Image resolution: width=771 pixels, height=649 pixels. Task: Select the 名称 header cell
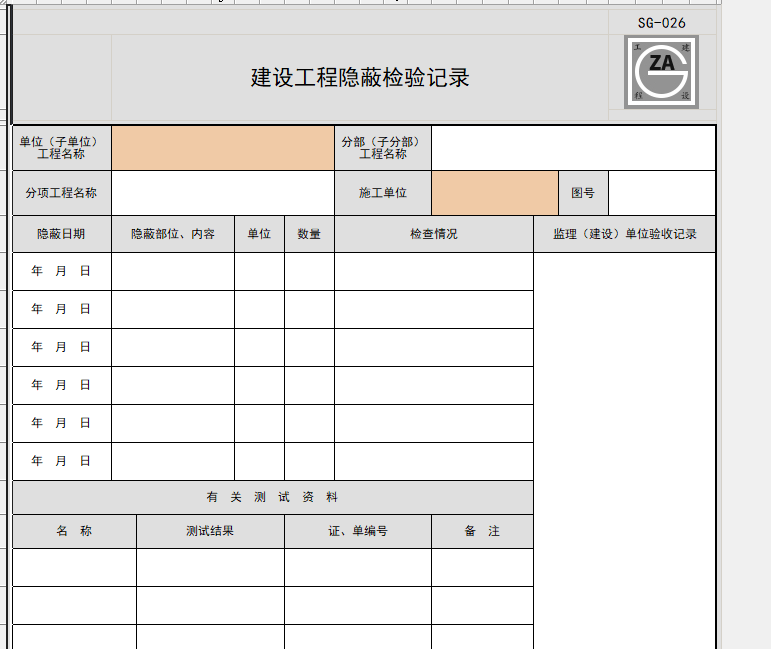point(74,531)
